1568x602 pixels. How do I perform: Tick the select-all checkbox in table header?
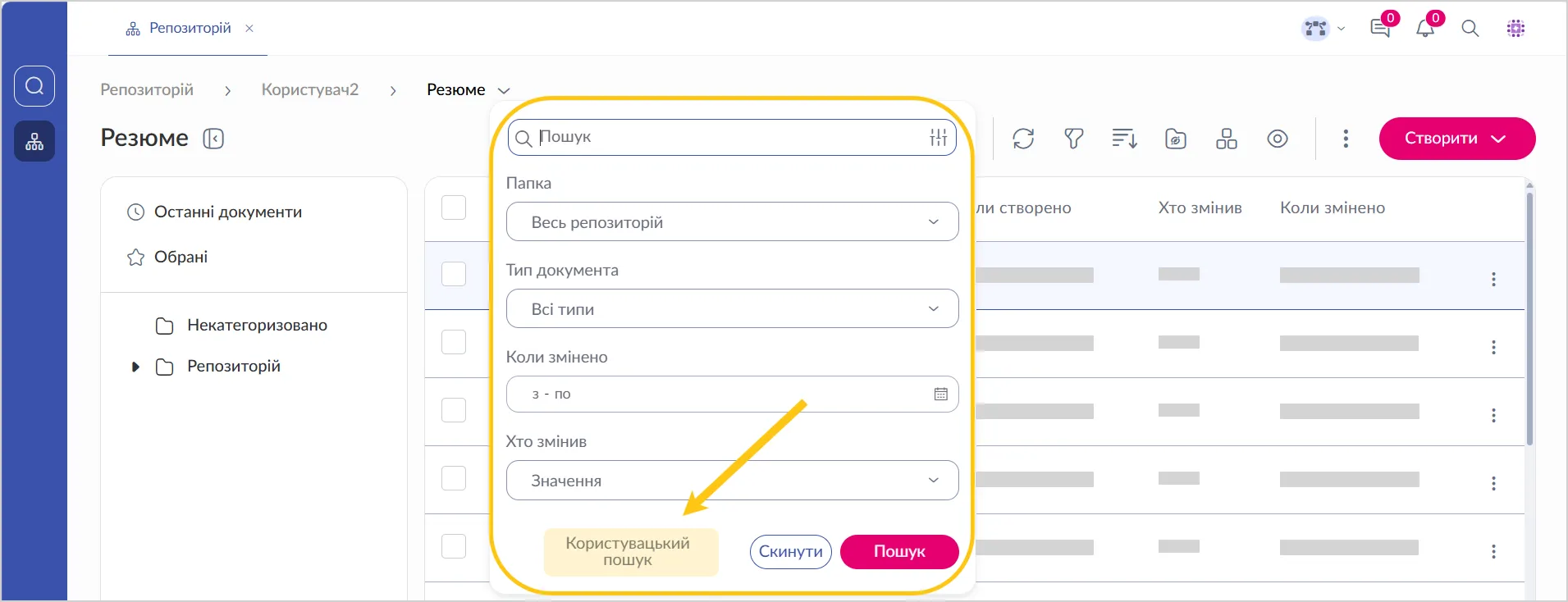click(454, 208)
